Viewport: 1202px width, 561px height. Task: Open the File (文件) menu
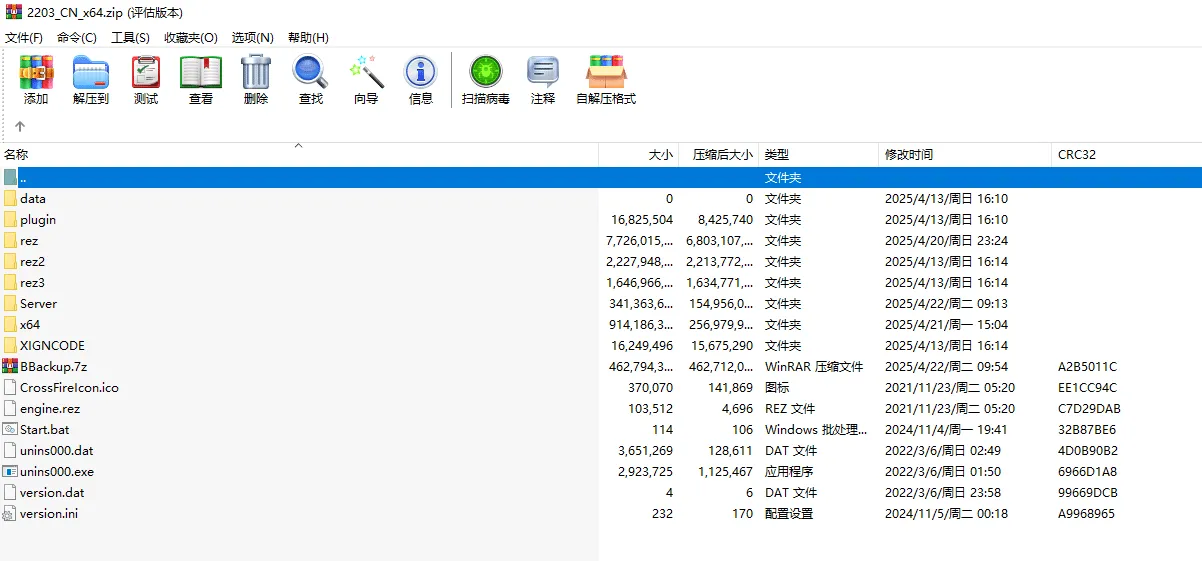tap(24, 37)
